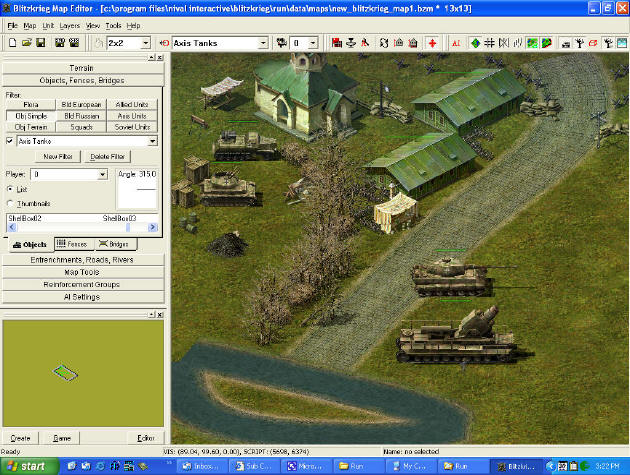This screenshot has width=630, height=475.
Task: Click the multicolor terrain layer icon
Action: pos(546,43)
